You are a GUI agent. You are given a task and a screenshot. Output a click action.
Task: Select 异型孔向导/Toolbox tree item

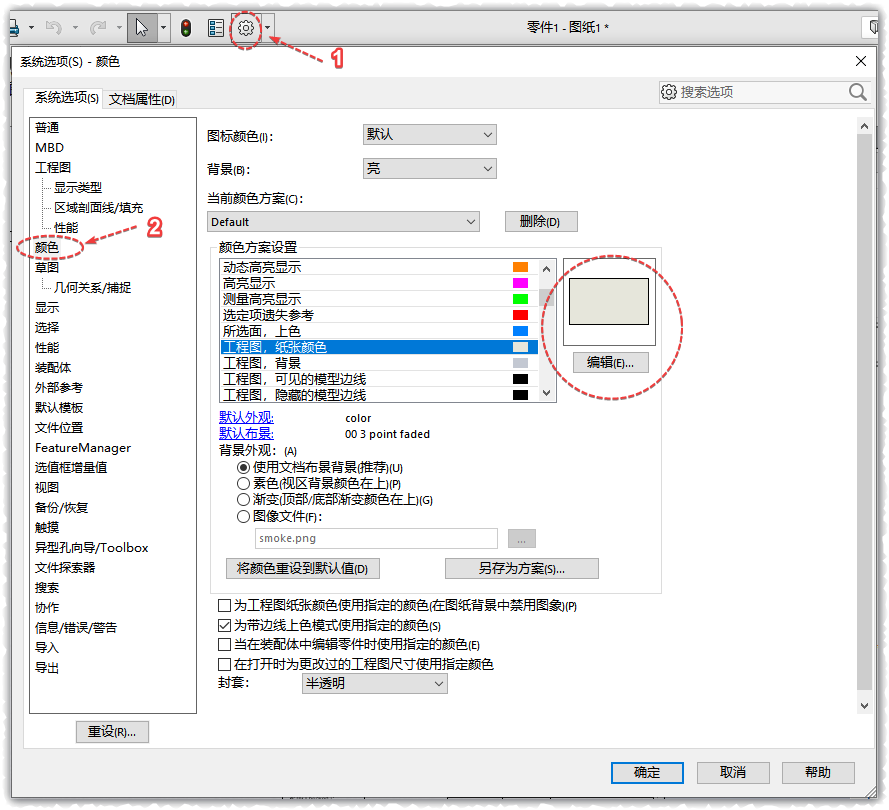click(x=91, y=548)
